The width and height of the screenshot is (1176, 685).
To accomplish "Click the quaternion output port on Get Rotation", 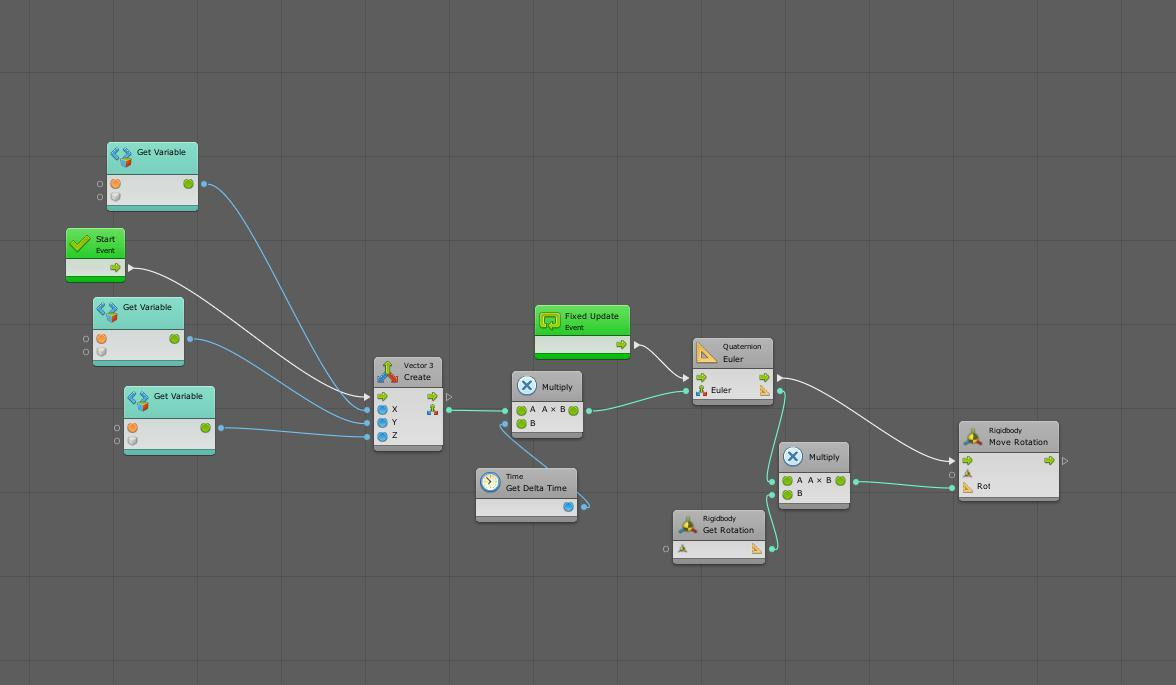I will [x=756, y=549].
